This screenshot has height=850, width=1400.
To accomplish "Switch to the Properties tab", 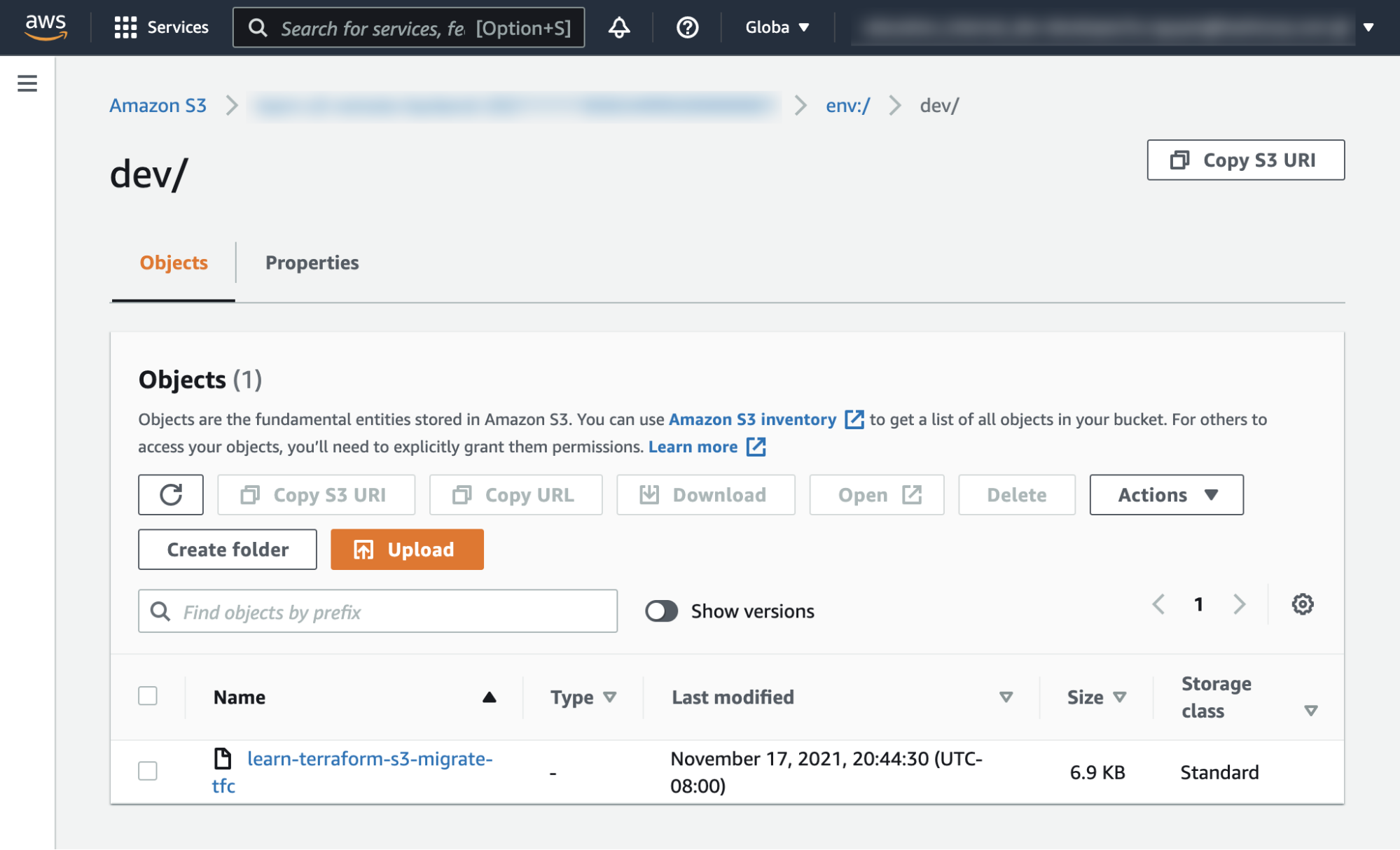I will [x=312, y=263].
